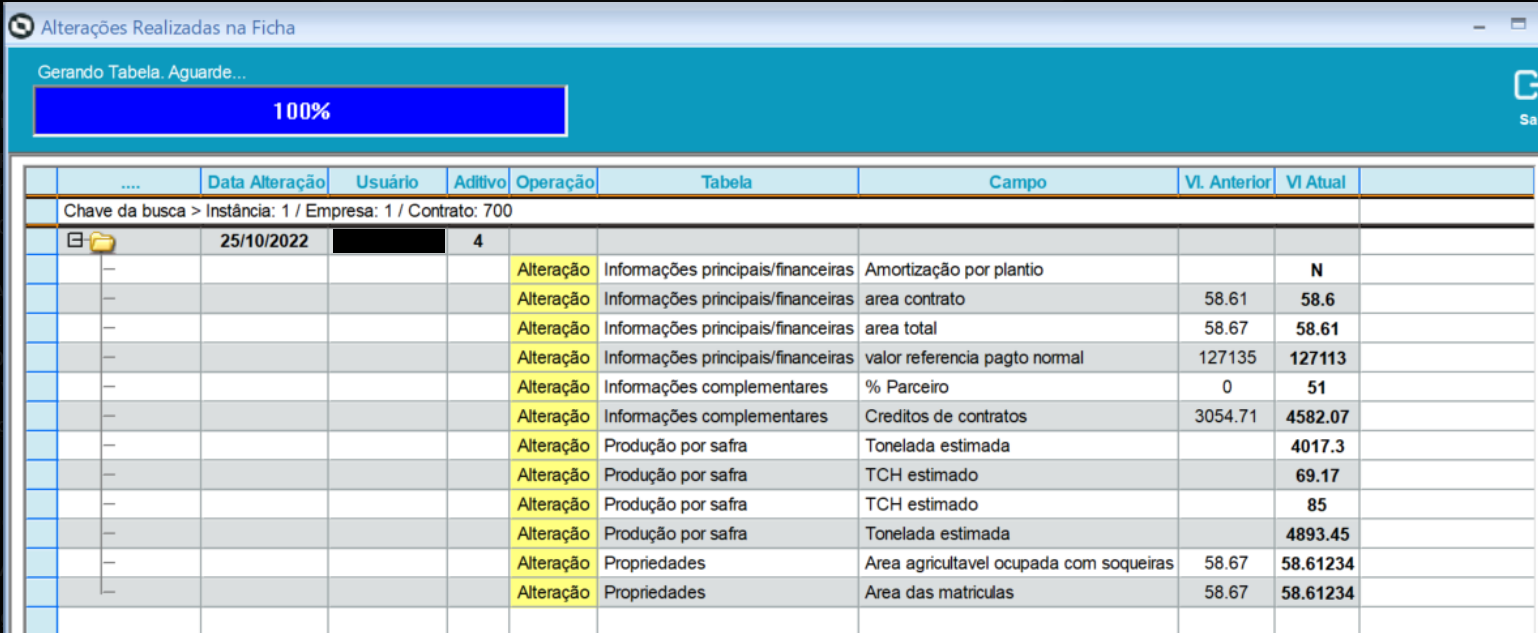The height and width of the screenshot is (633, 1538).
Task: Click Alteração cell in Amortização por plantio row
Action: tap(553, 270)
